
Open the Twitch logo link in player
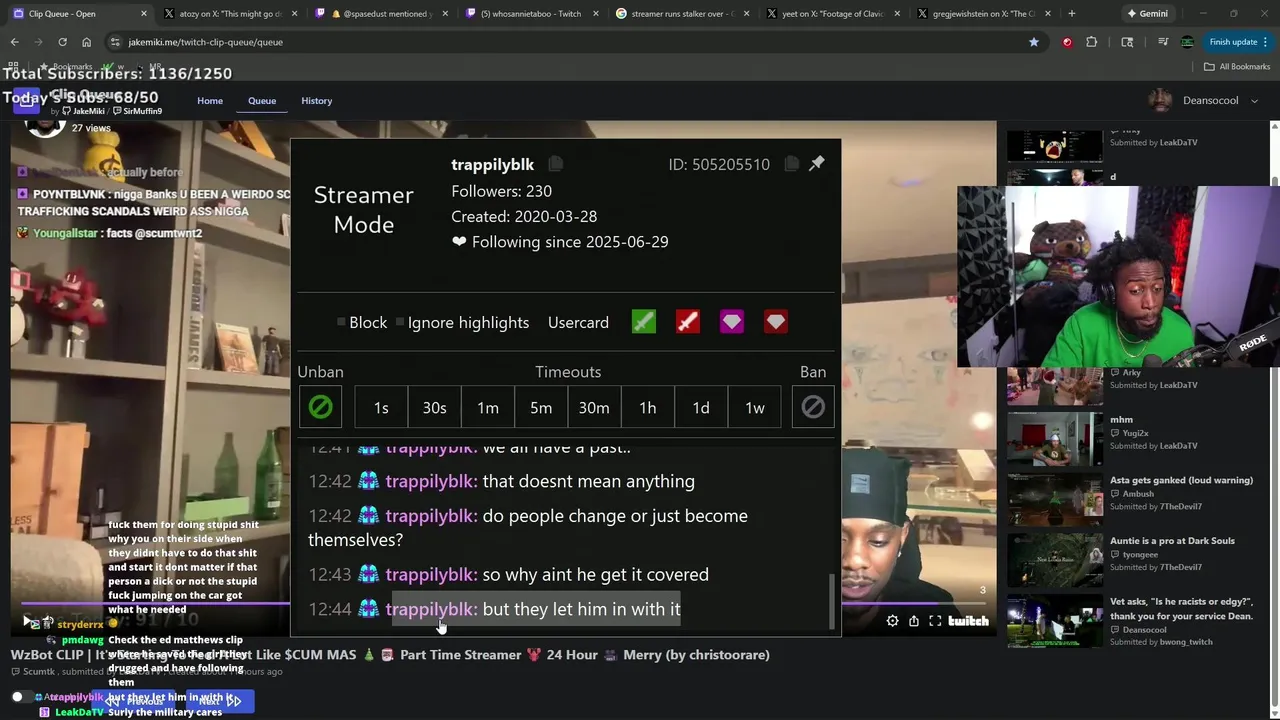(x=968, y=621)
